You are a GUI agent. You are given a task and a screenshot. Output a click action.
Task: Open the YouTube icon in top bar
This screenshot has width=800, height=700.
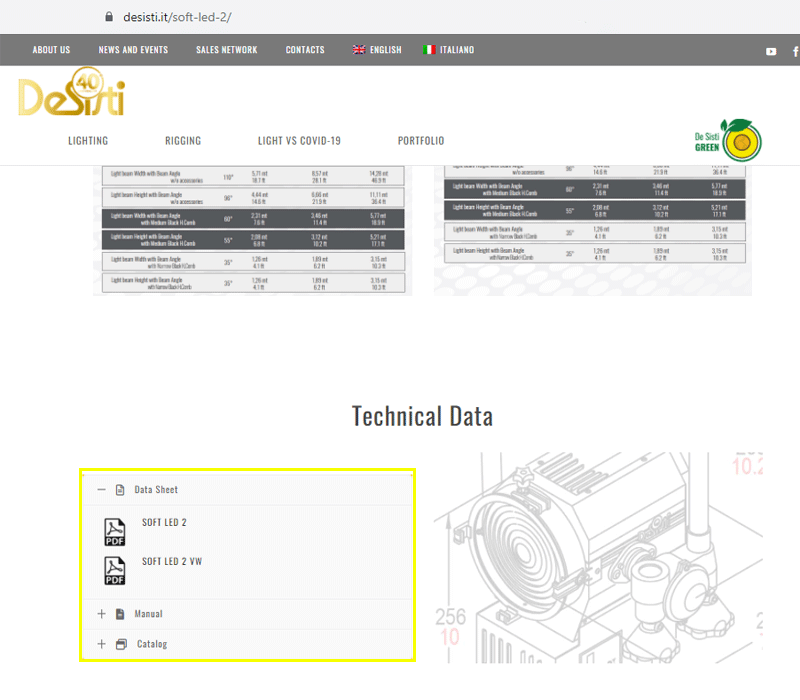click(x=771, y=51)
